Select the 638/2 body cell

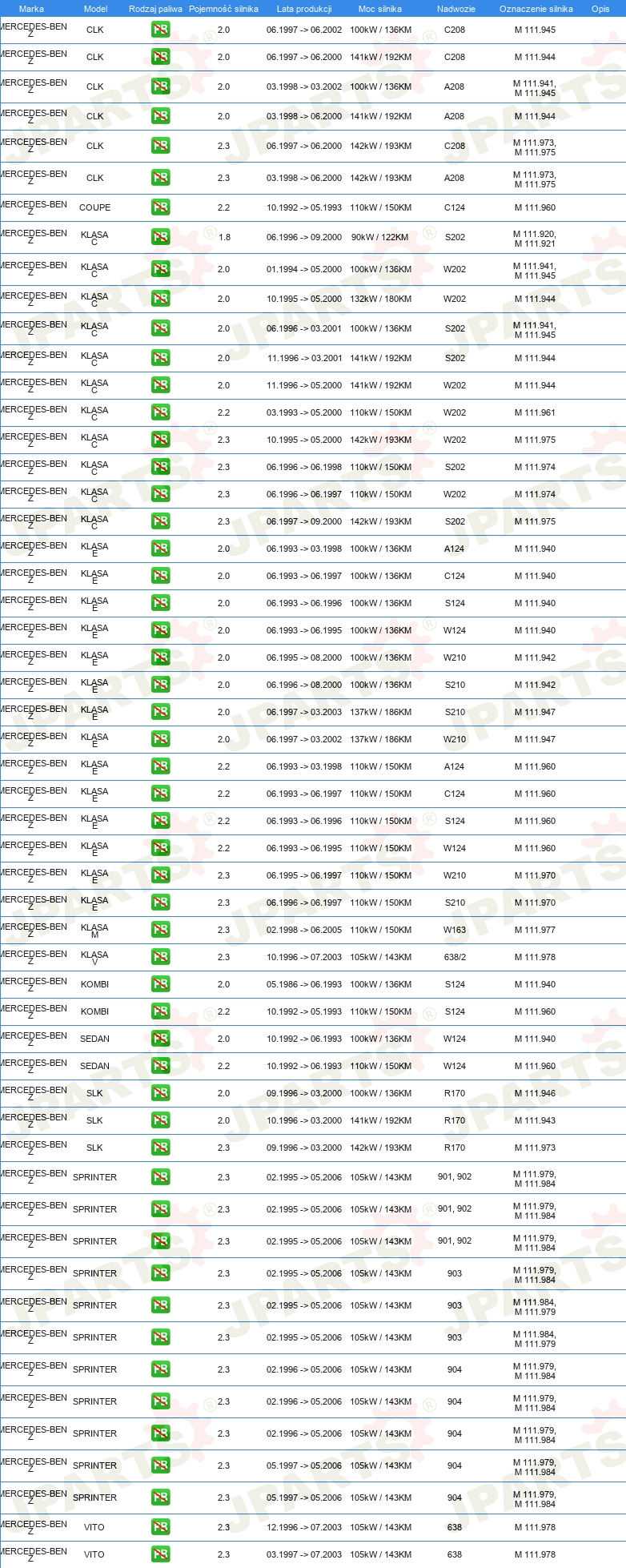click(x=455, y=957)
